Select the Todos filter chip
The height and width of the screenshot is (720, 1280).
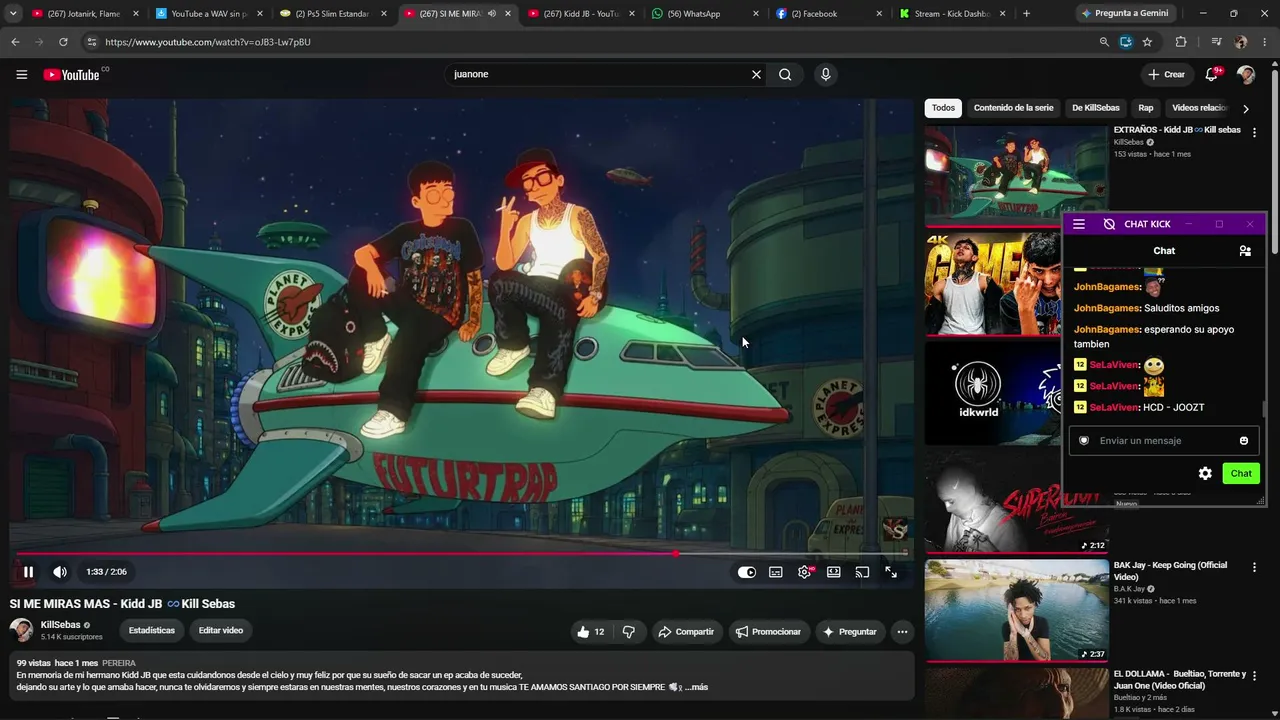pyautogui.click(x=943, y=108)
